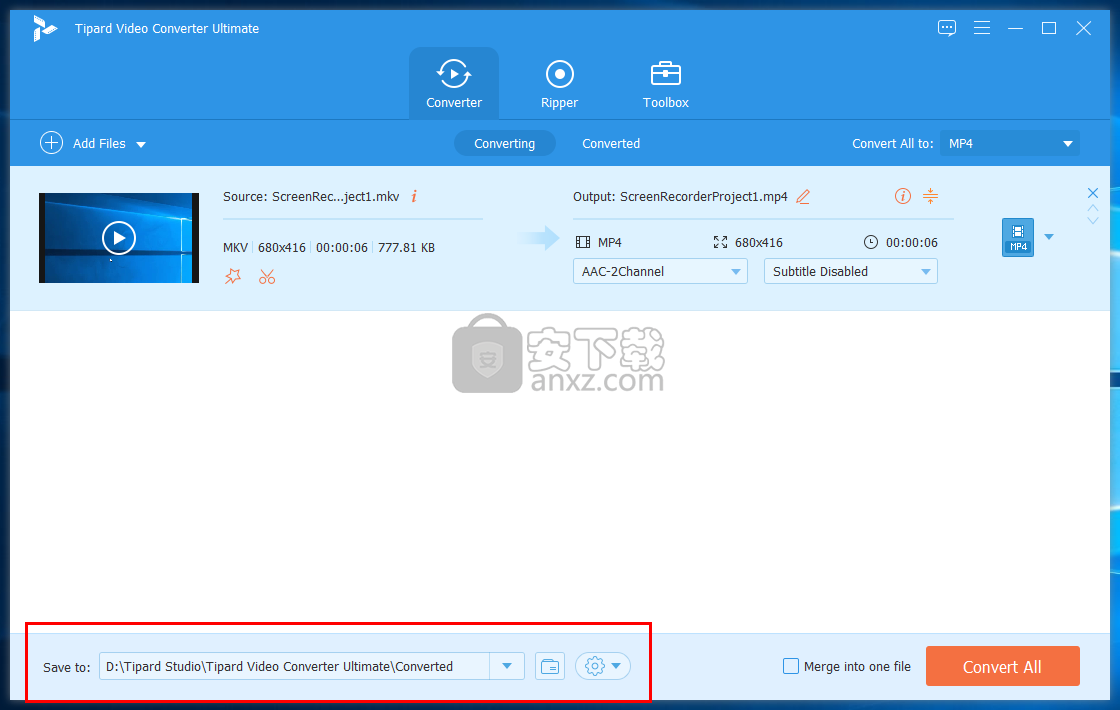1120x710 pixels.
Task: Play the ScreenRecorderProject1 video thumbnail
Action: [x=119, y=238]
